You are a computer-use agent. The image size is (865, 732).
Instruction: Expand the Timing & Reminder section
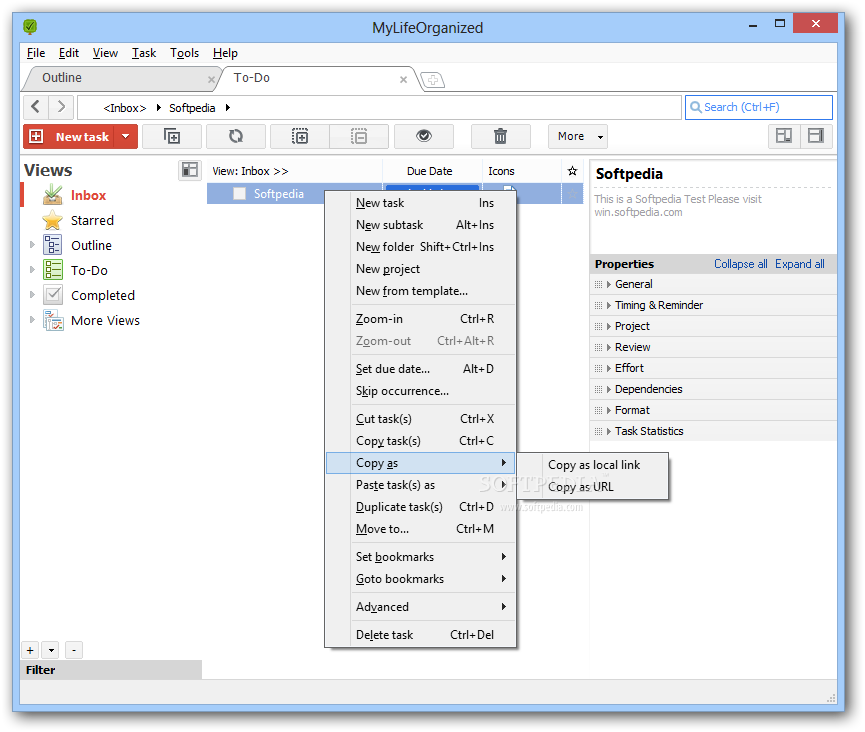coord(608,306)
